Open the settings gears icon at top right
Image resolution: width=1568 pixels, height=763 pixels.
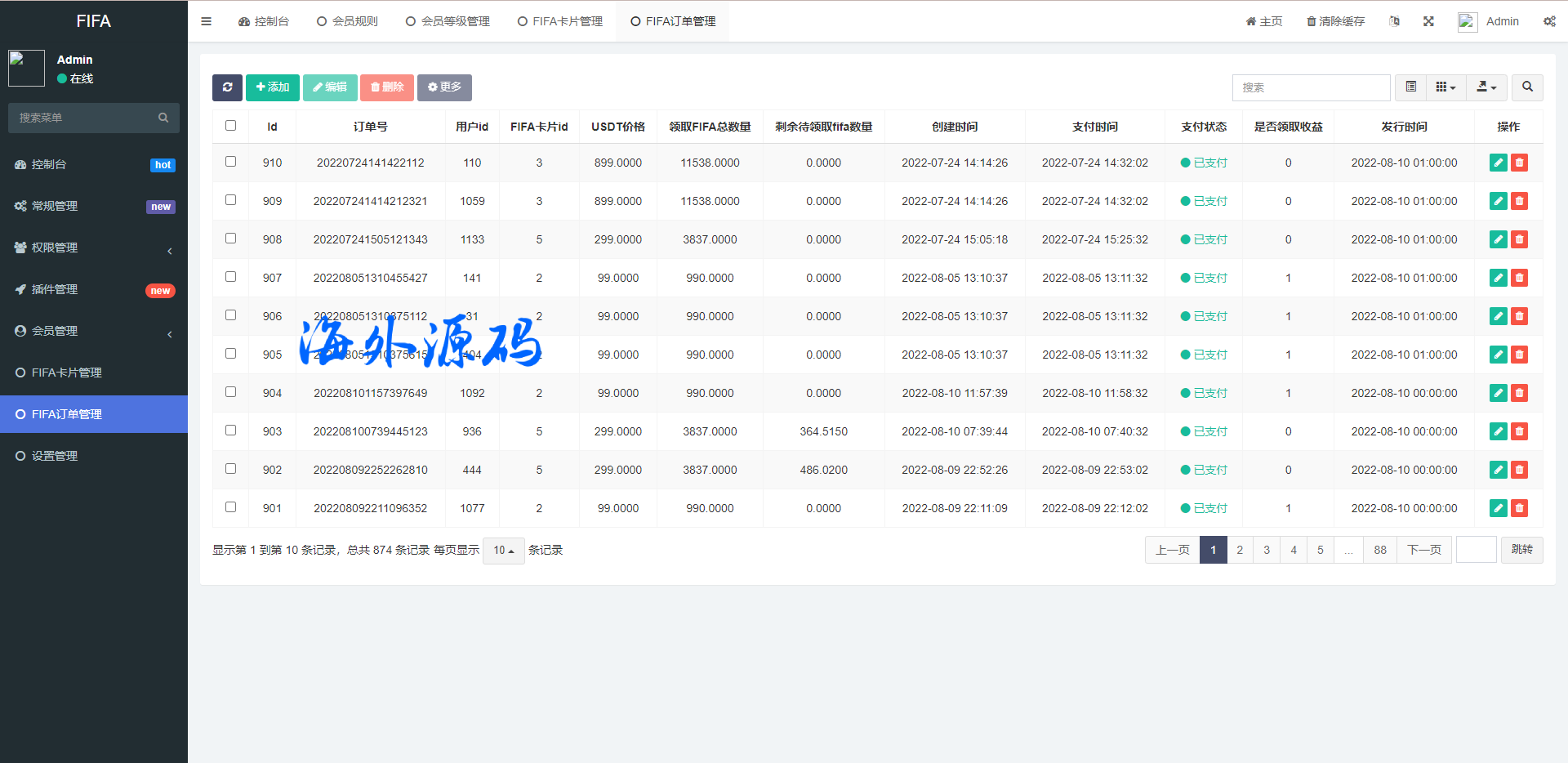pos(1549,21)
